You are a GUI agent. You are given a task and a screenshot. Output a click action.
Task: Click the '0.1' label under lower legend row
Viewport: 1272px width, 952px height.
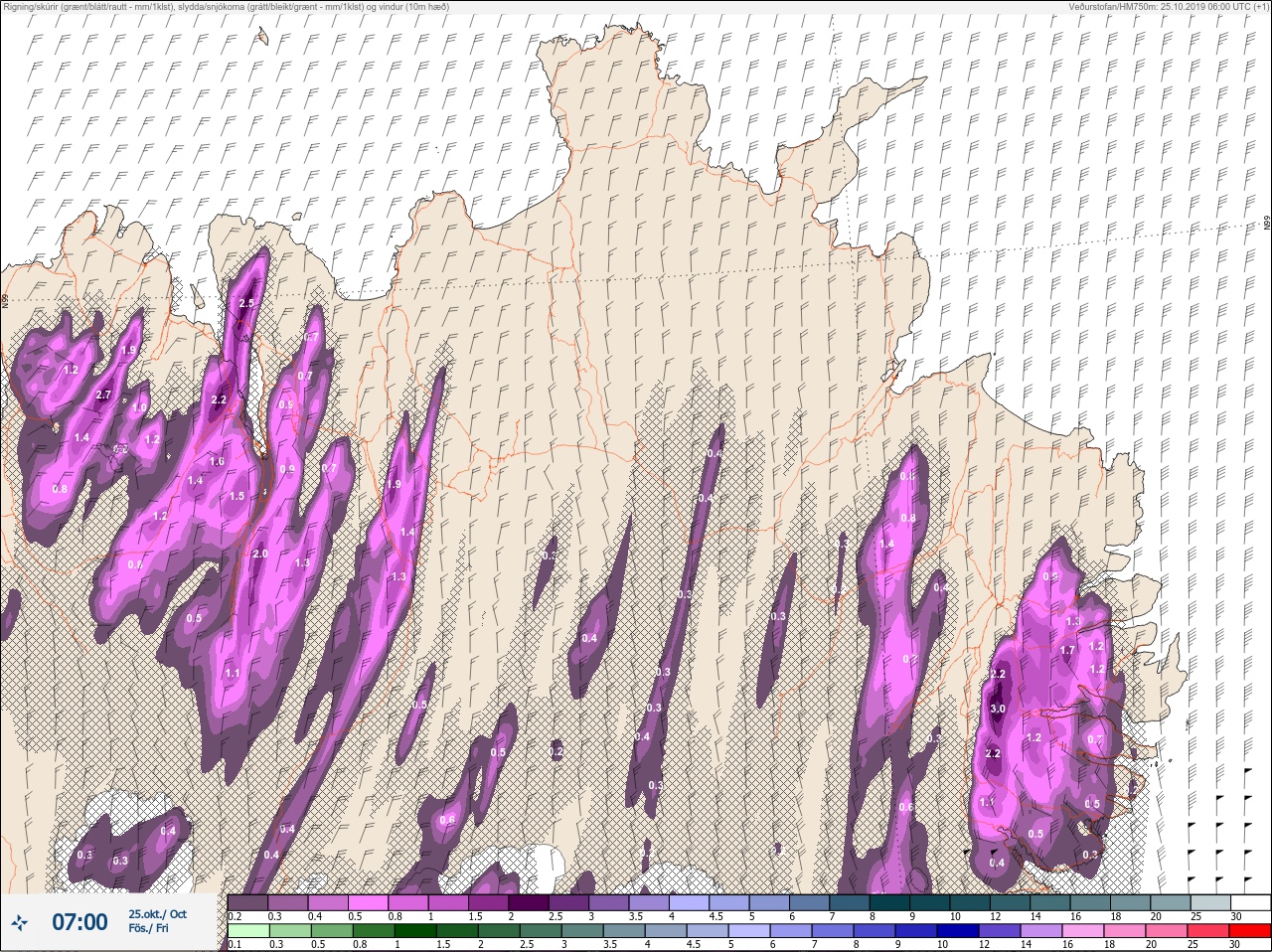[x=235, y=944]
